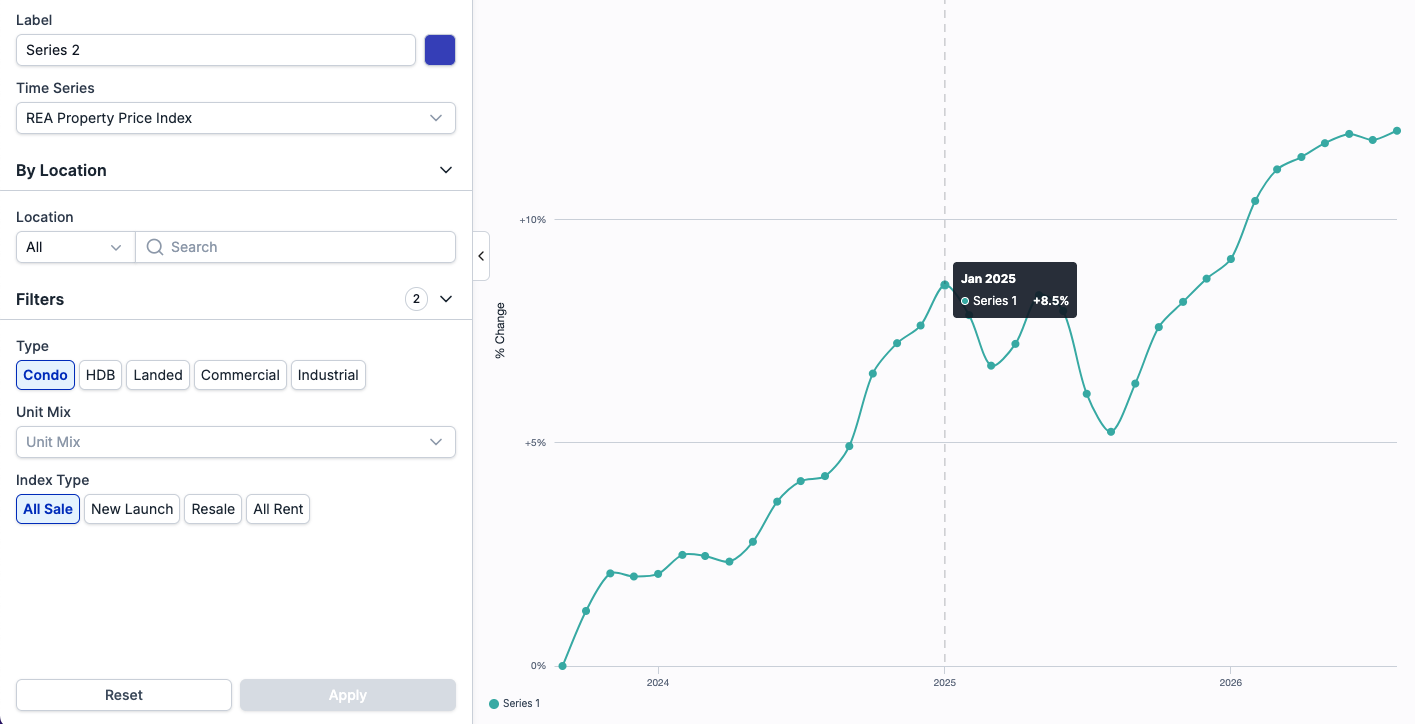
Task: Click the Series 1 legend marker
Action: click(494, 704)
